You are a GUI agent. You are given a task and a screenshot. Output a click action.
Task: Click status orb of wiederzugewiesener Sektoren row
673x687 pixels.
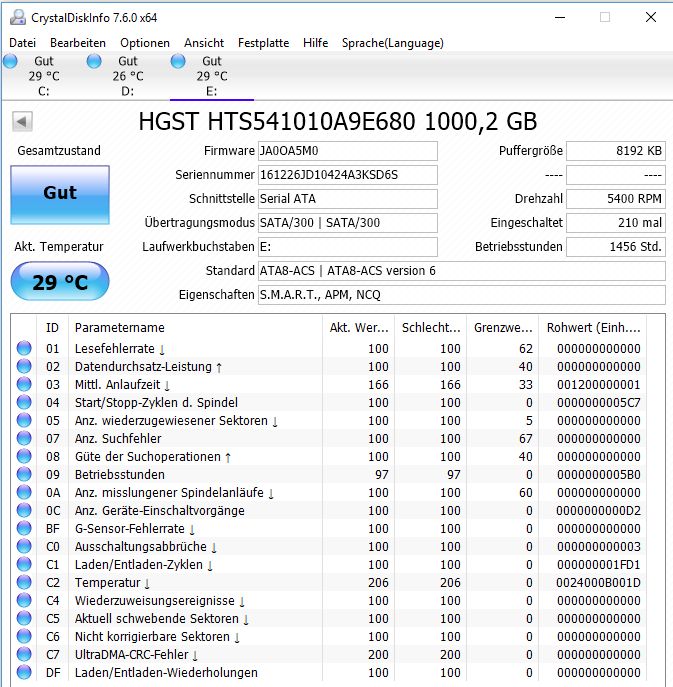click(x=24, y=420)
